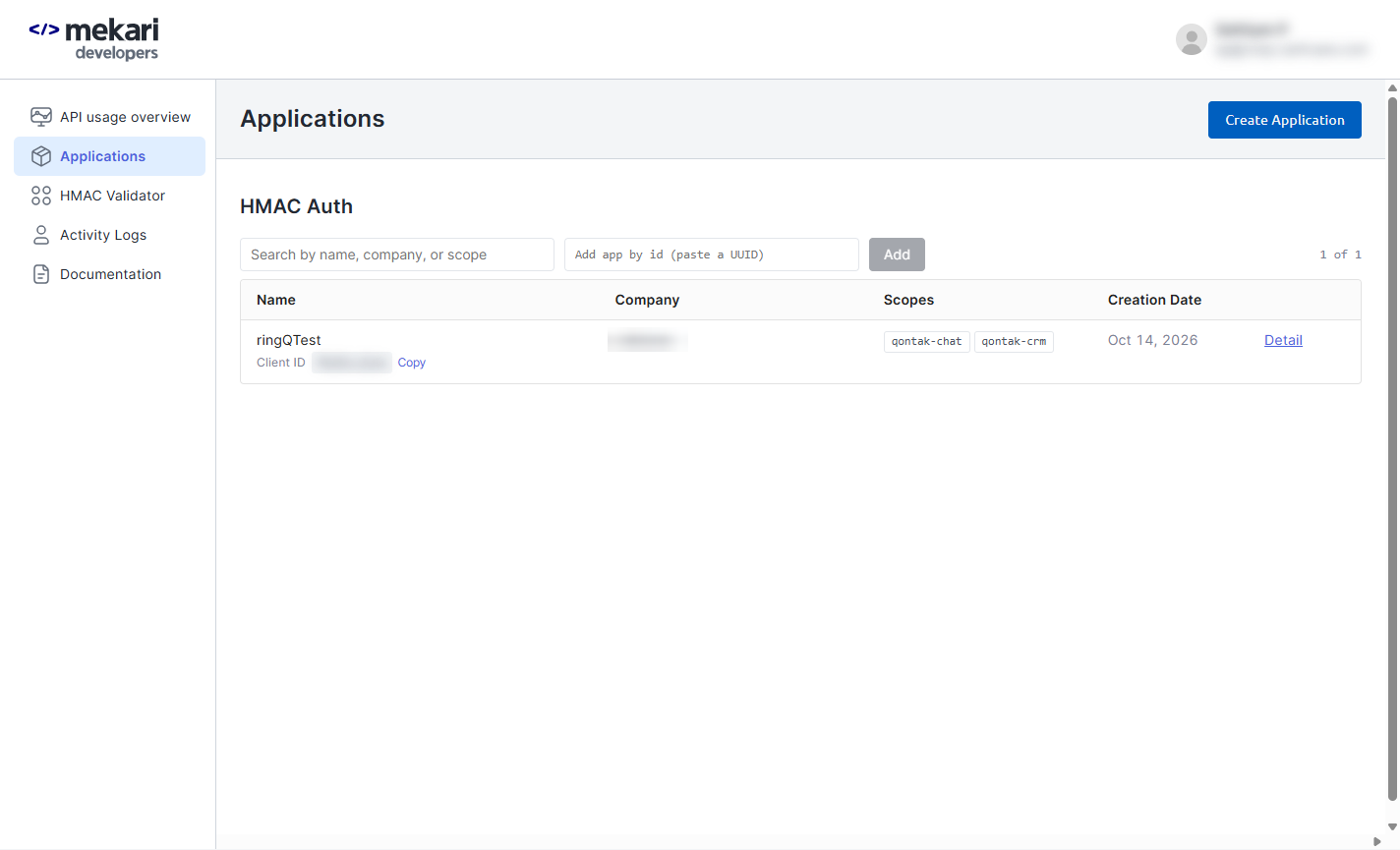Click the HMAC Validator circles icon
This screenshot has height=850, width=1400.
pos(41,196)
